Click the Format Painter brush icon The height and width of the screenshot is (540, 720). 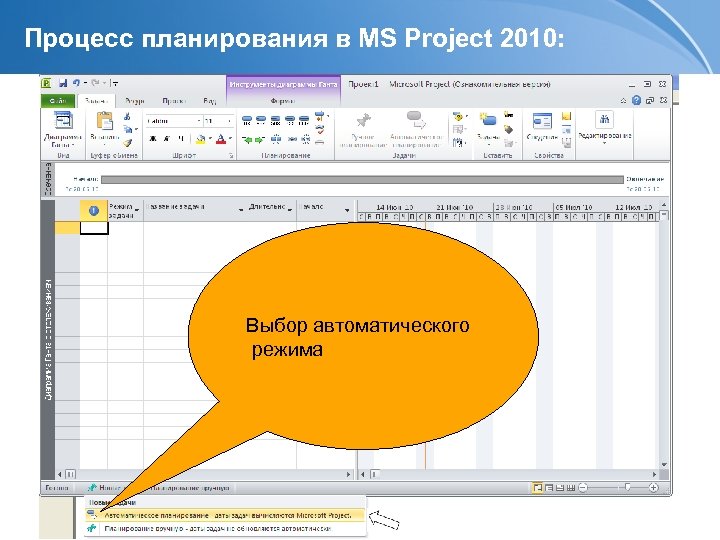[x=128, y=143]
